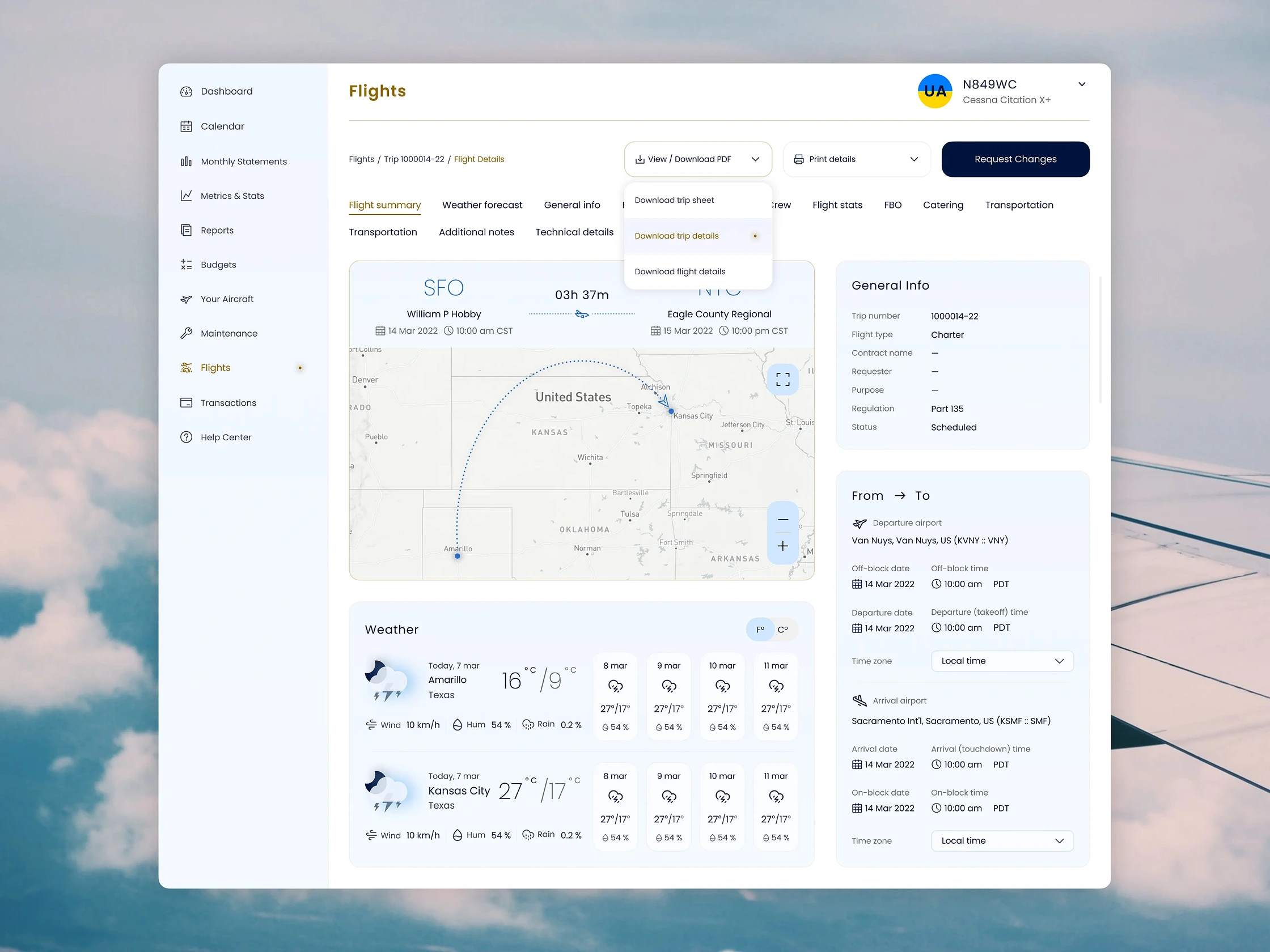Viewport: 1270px width, 952px height.
Task: Open the Trip 1000014-22 breadcrumb link
Action: [414, 160]
